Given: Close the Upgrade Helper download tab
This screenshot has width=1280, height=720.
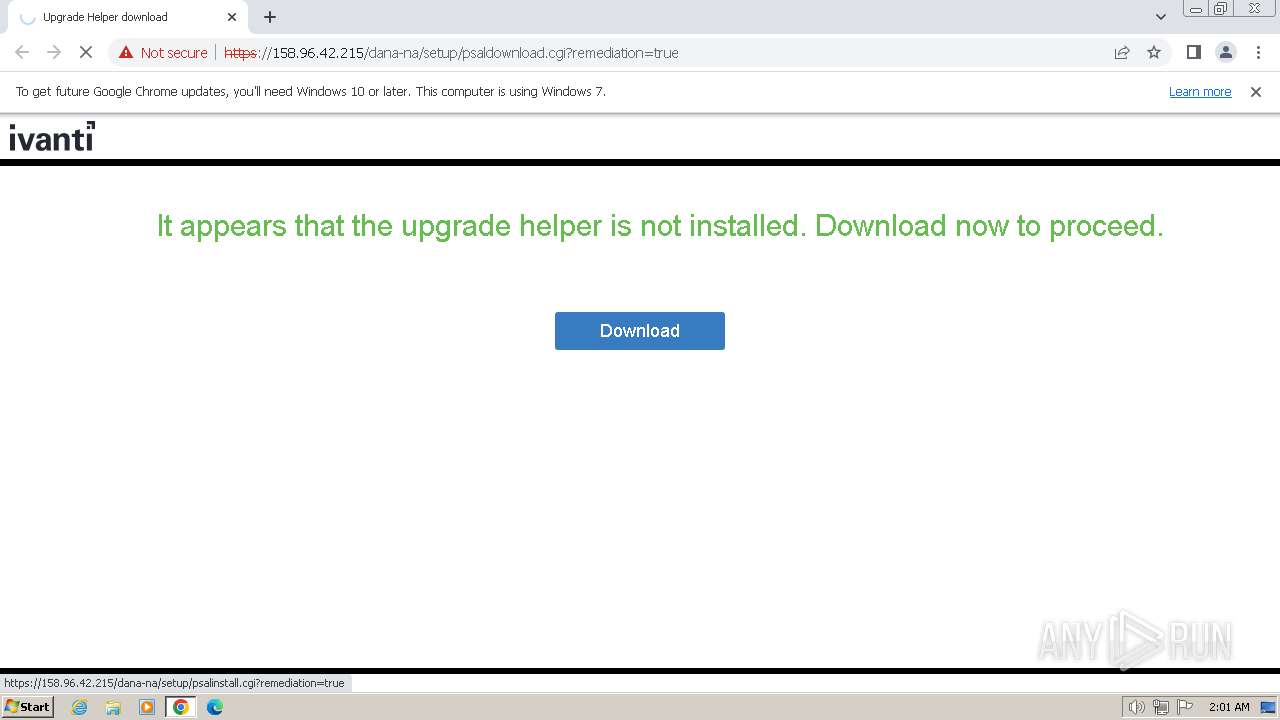Looking at the screenshot, I should tap(232, 17).
